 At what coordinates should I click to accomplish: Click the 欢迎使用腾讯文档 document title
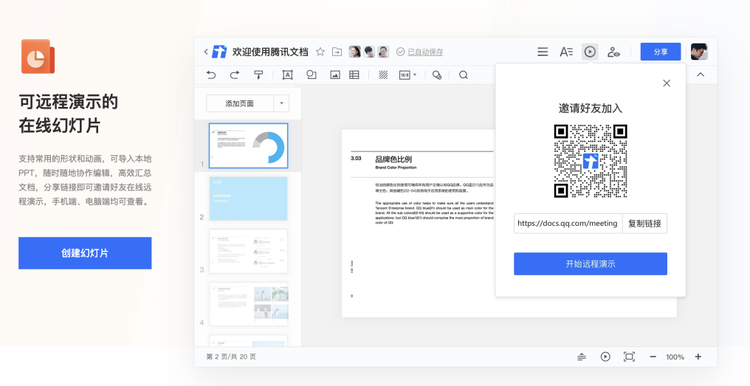point(270,52)
